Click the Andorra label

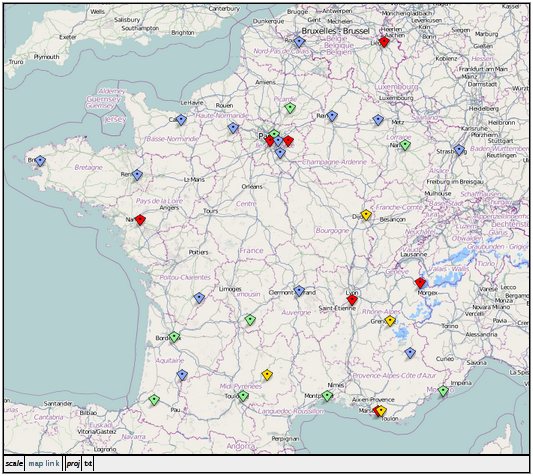pos(241,446)
